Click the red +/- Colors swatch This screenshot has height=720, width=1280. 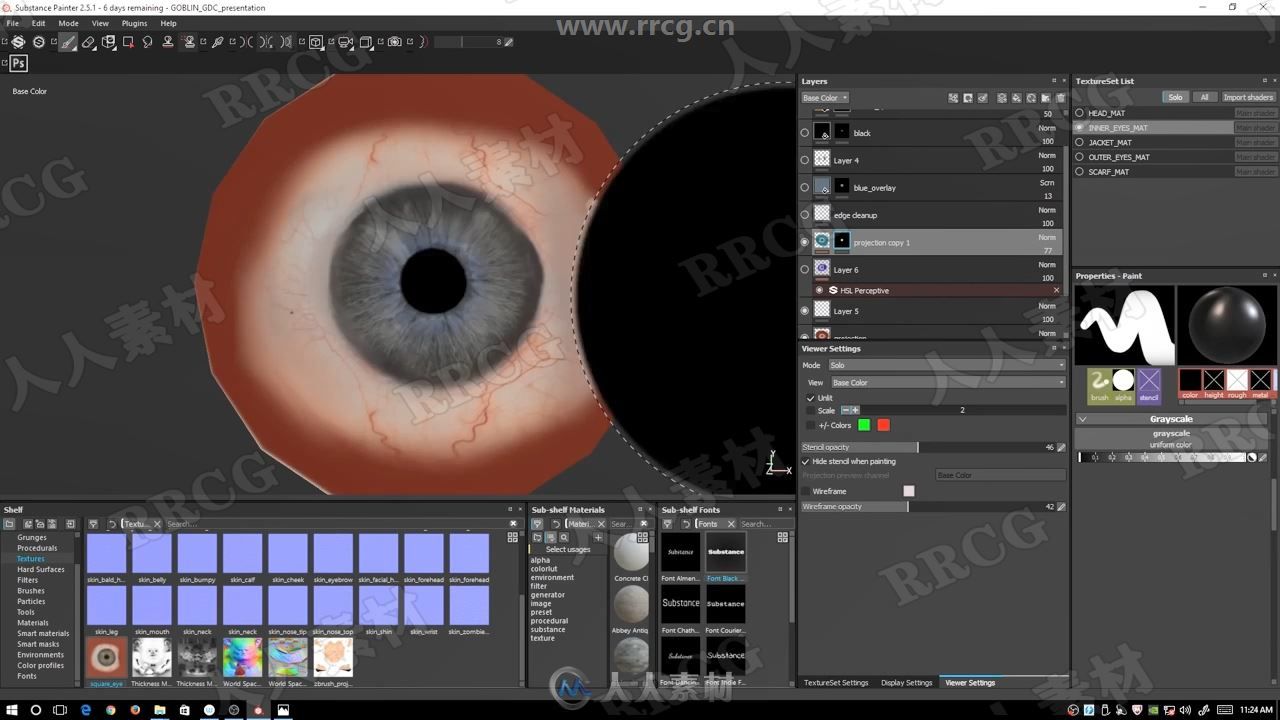[x=883, y=425]
